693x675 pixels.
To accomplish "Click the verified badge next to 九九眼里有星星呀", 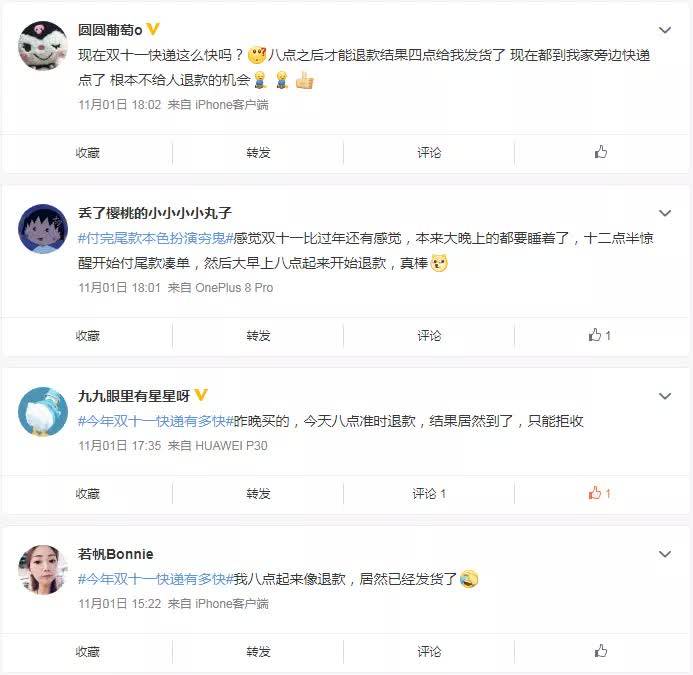I will pyautogui.click(x=201, y=395).
